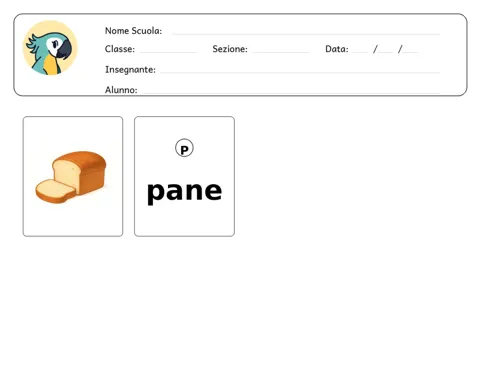The width and height of the screenshot is (480, 384).
Task: Click the Classe label text
Action: pyautogui.click(x=120, y=49)
